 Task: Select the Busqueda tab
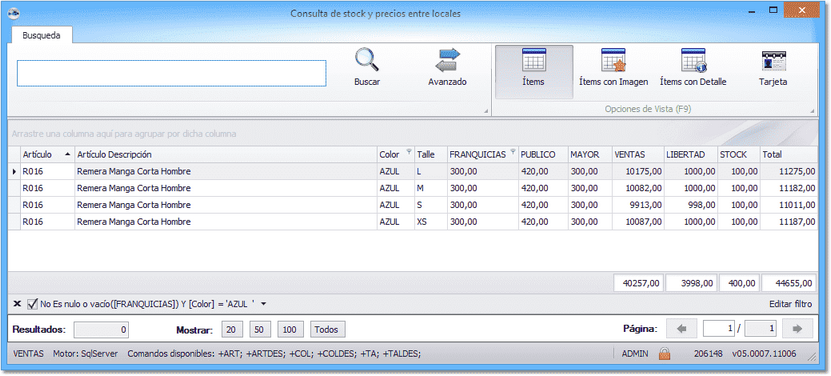pyautogui.click(x=41, y=36)
